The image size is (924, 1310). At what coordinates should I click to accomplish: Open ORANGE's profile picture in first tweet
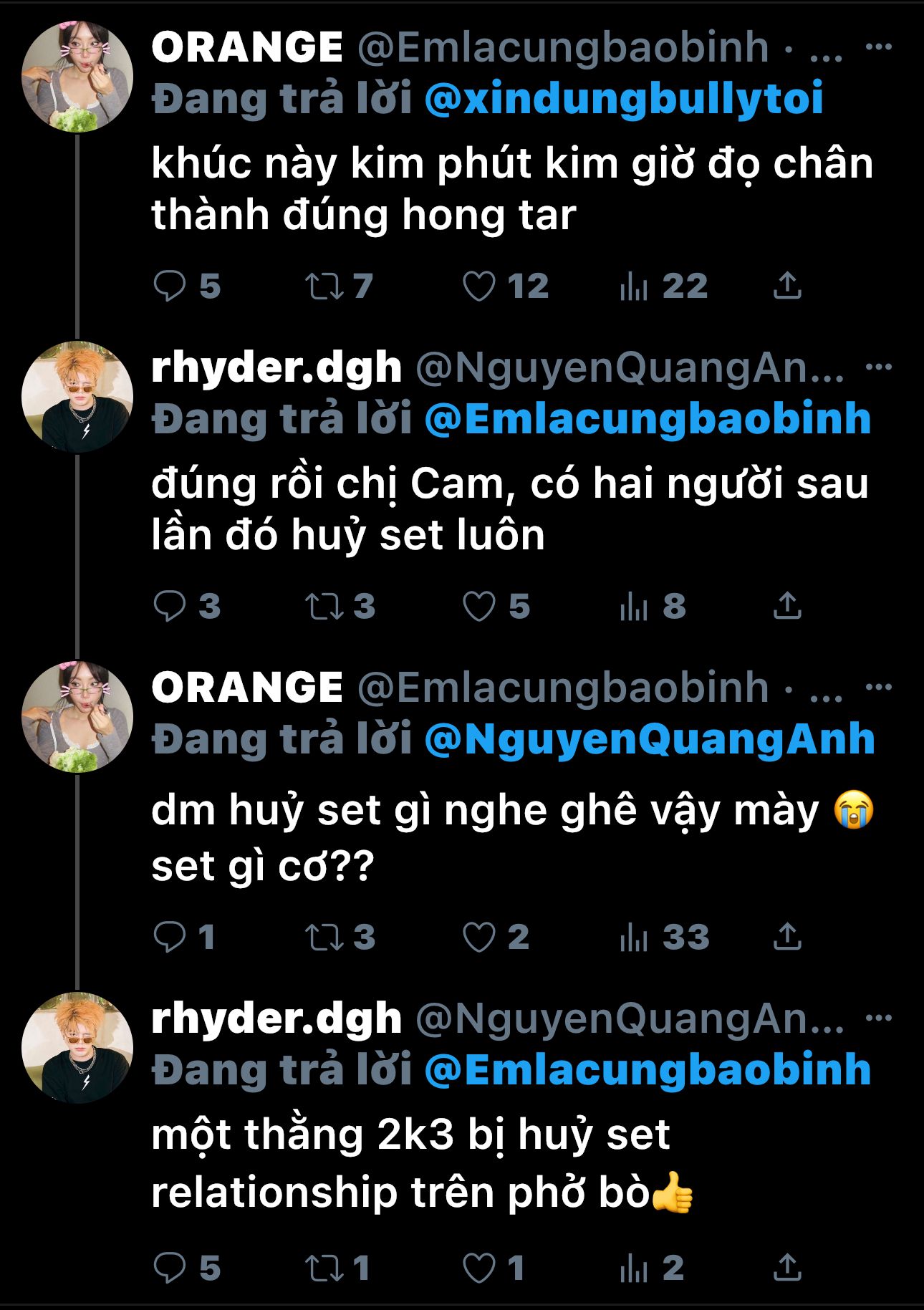(x=77, y=77)
